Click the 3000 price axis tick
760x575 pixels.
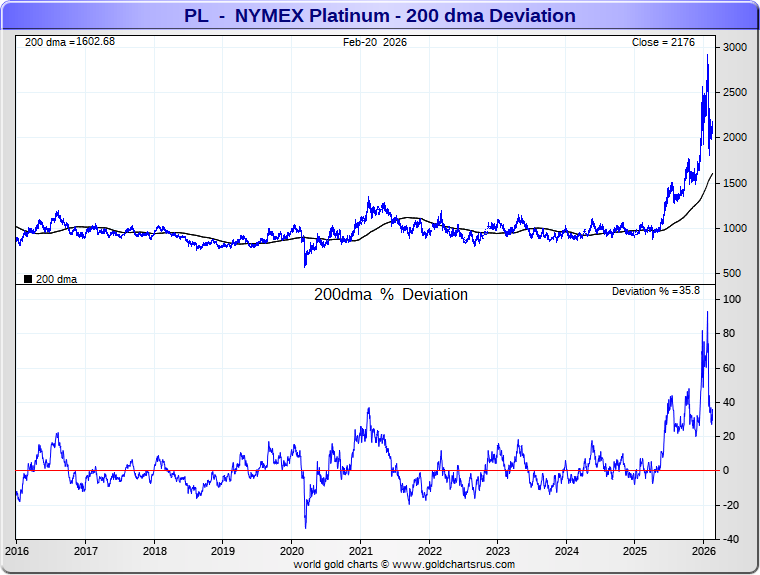tap(735, 47)
